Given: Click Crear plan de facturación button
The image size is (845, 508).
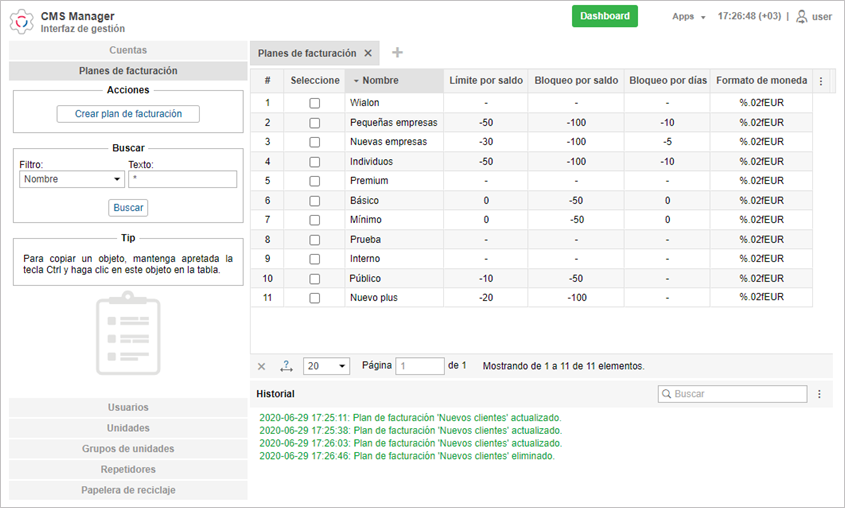Looking at the screenshot, I should coord(128,114).
